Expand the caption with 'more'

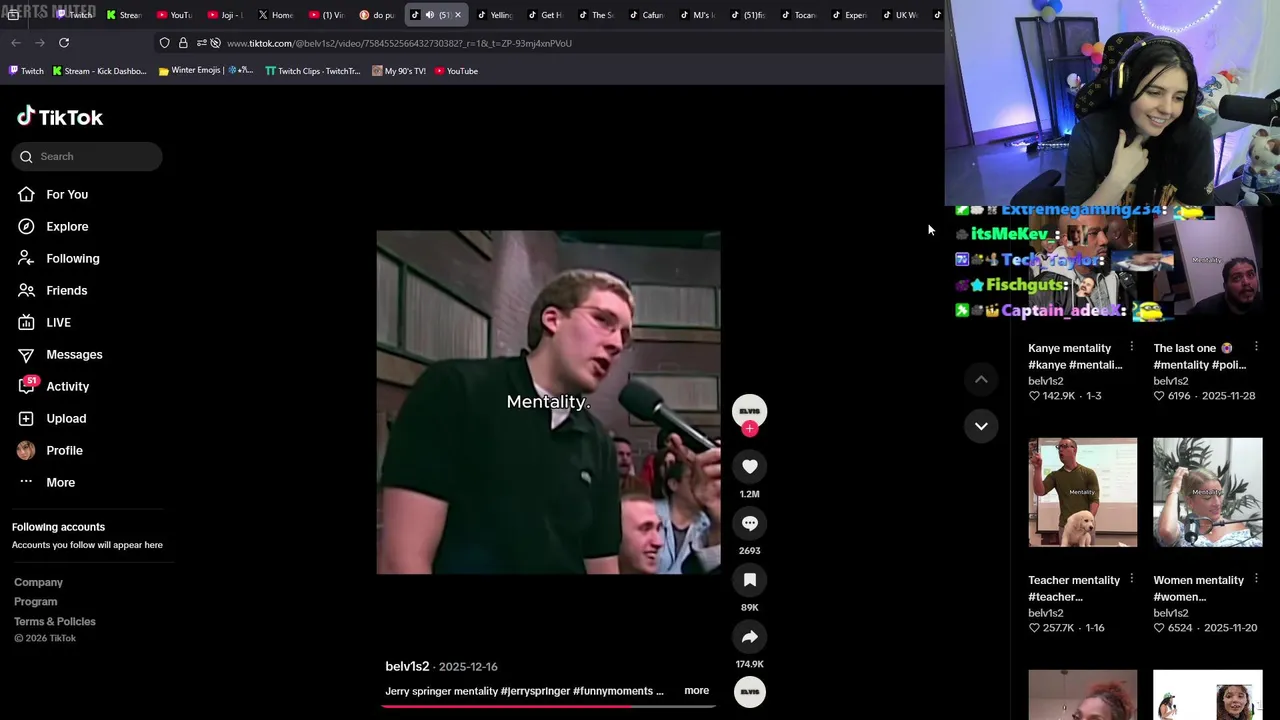click(x=696, y=691)
